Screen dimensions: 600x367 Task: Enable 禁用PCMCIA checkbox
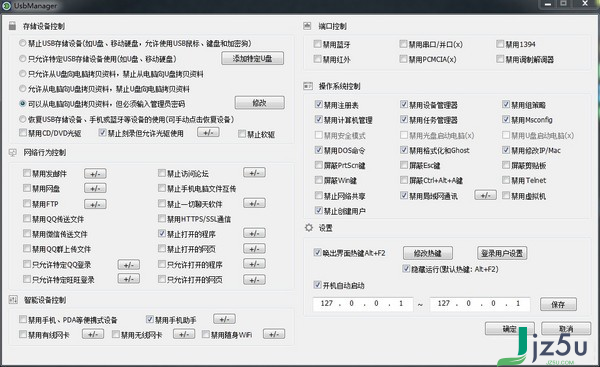click(x=403, y=59)
